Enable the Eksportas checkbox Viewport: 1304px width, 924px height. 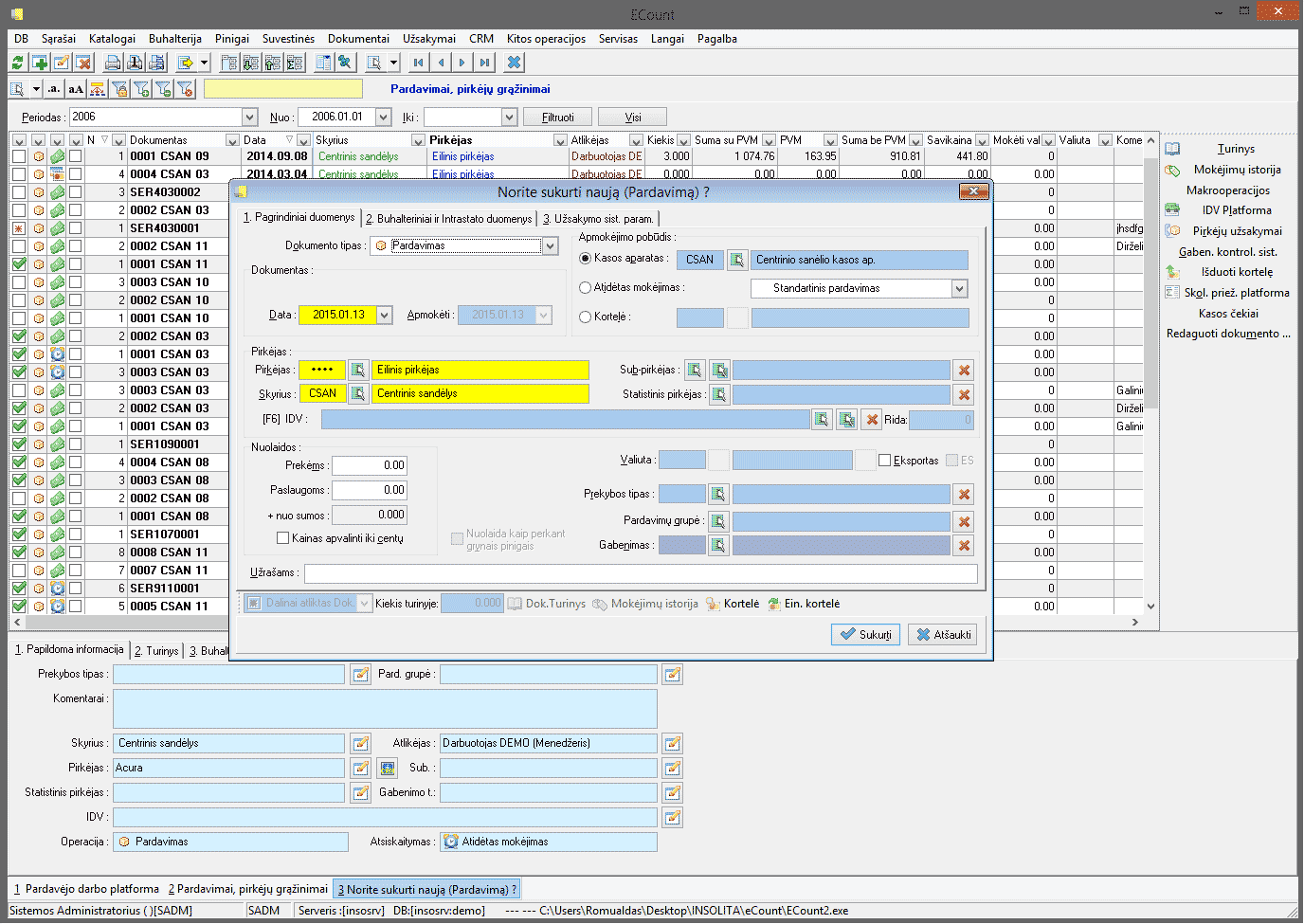884,461
